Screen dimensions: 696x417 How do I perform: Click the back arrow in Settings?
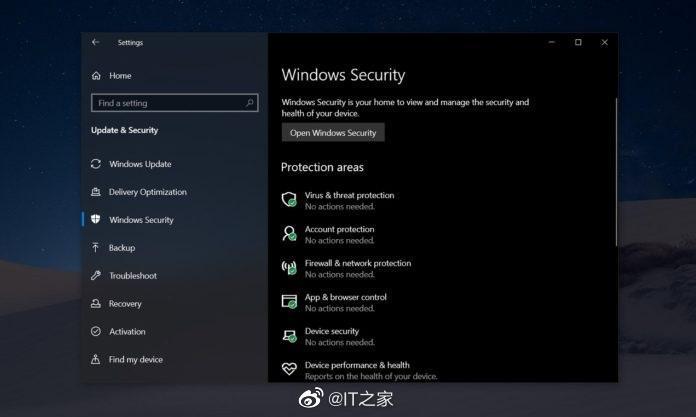(x=95, y=42)
